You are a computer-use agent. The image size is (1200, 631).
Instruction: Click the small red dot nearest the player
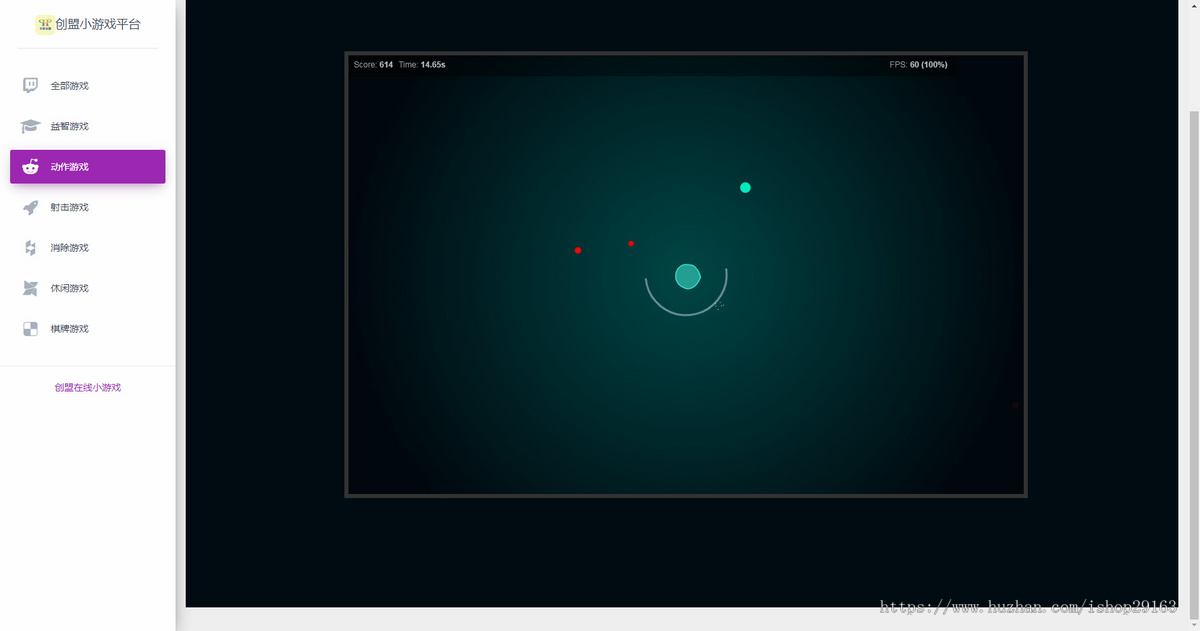tap(631, 243)
